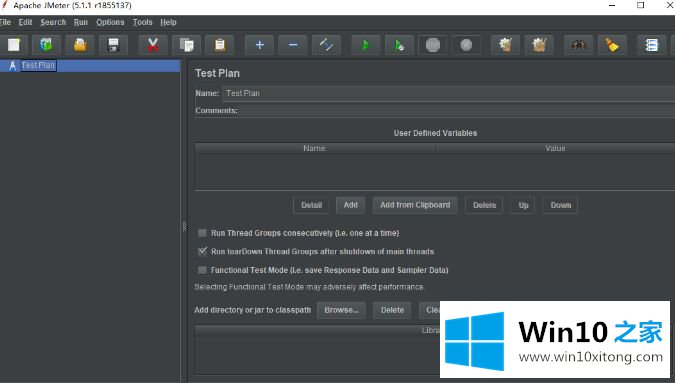675x383 pixels.
Task: Click the Copy toolbar icon
Action: point(186,45)
